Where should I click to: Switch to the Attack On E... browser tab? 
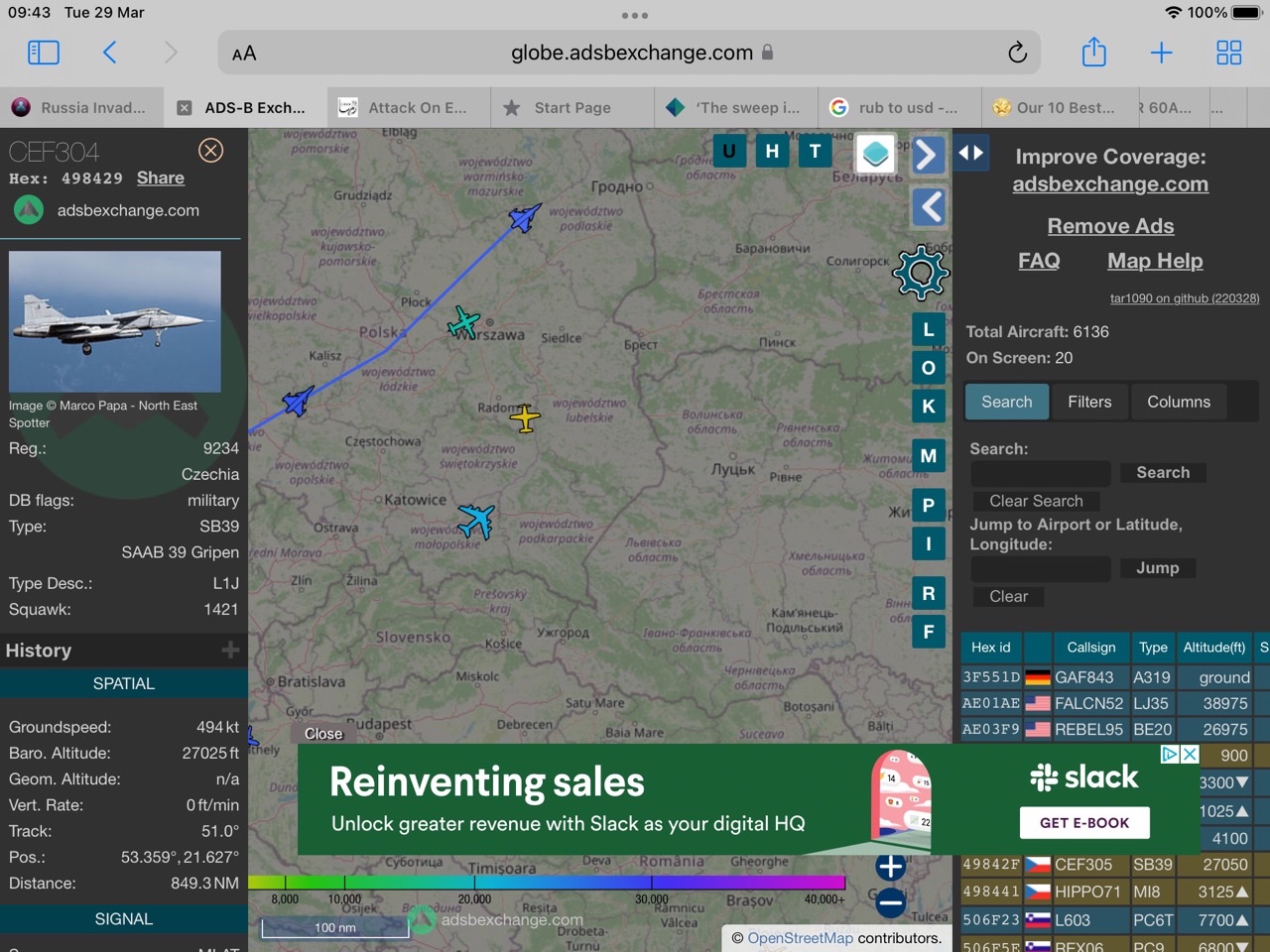pyautogui.click(x=409, y=108)
